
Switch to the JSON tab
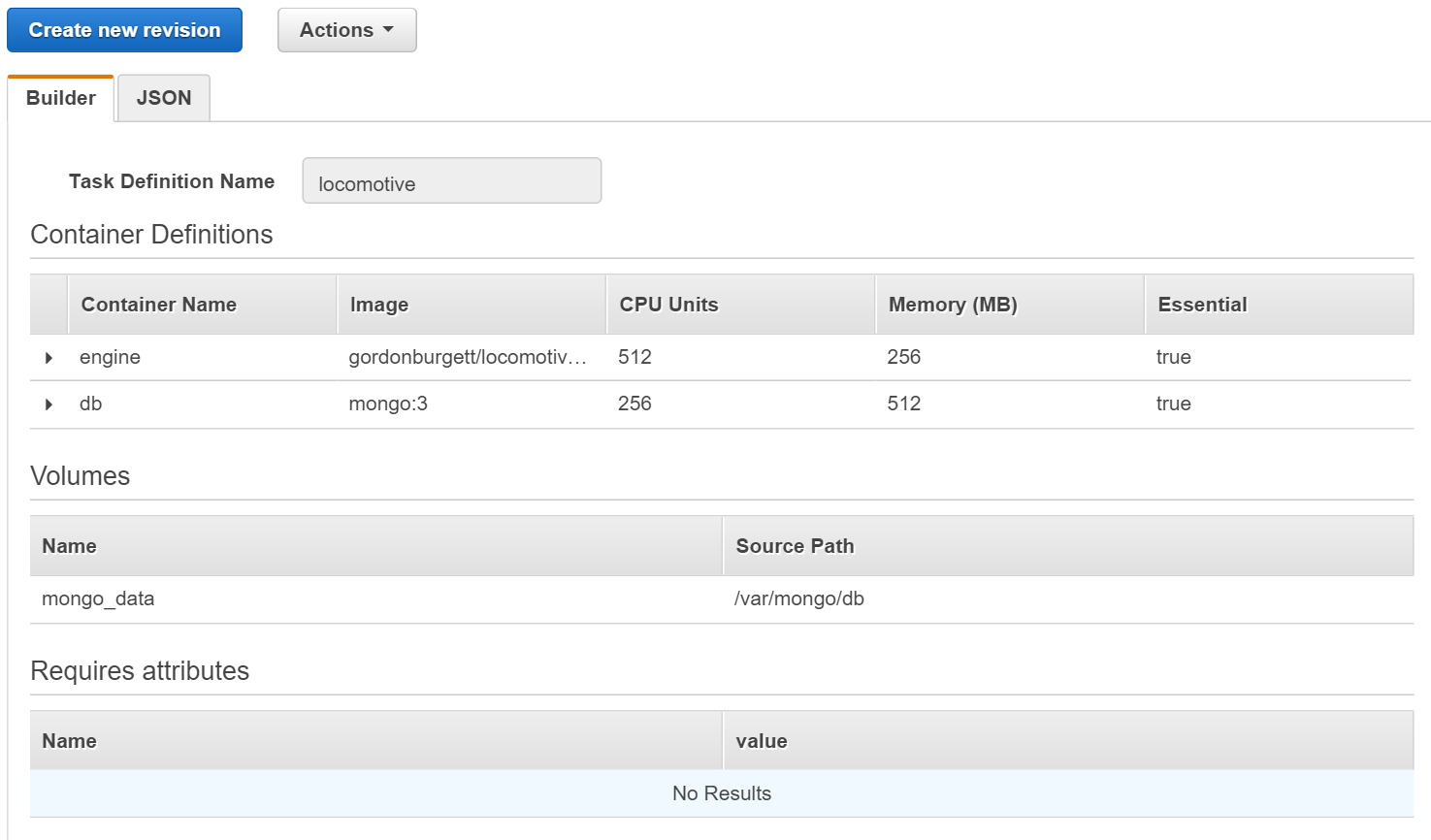tap(163, 97)
